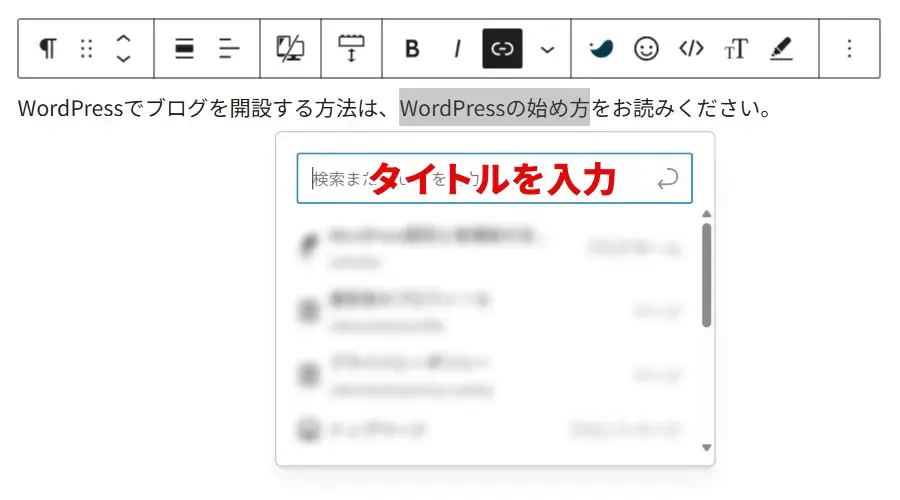Open the font size tT option
900x500 pixels.
736,49
